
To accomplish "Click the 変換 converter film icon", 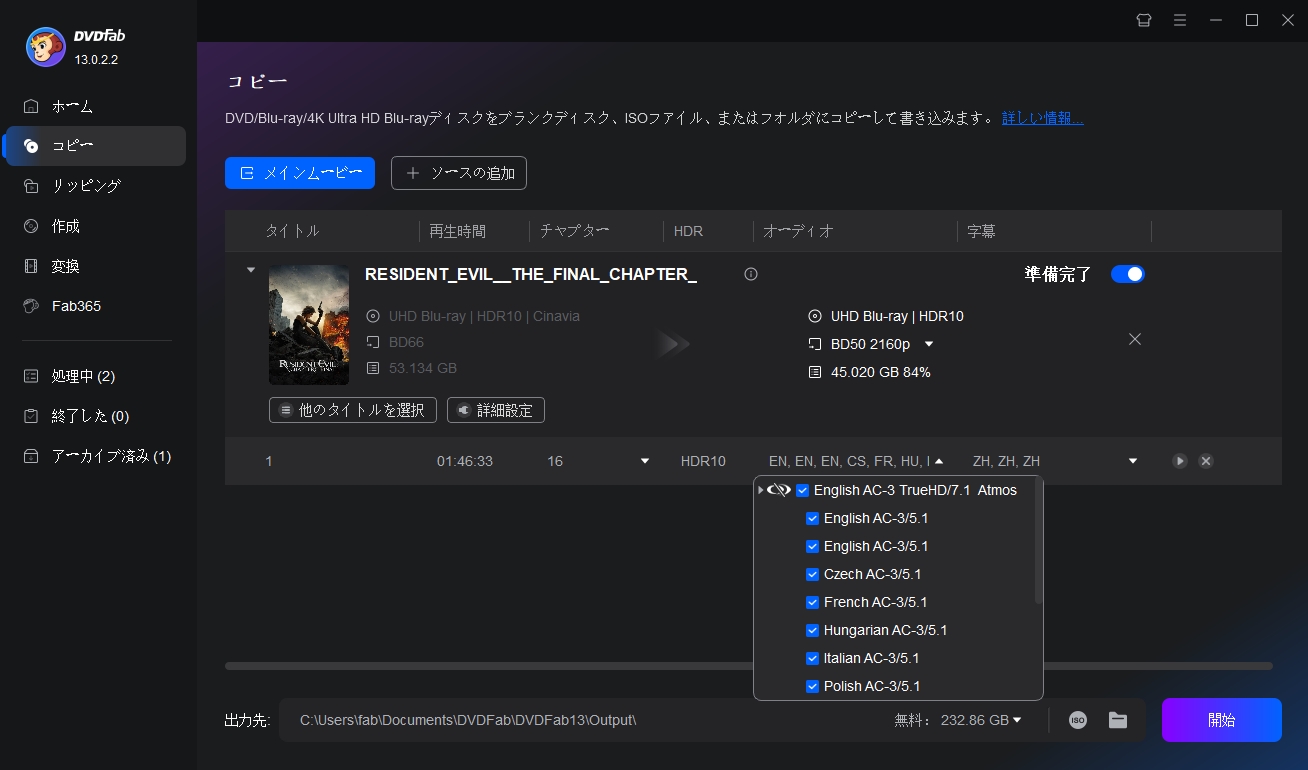I will pos(31,266).
